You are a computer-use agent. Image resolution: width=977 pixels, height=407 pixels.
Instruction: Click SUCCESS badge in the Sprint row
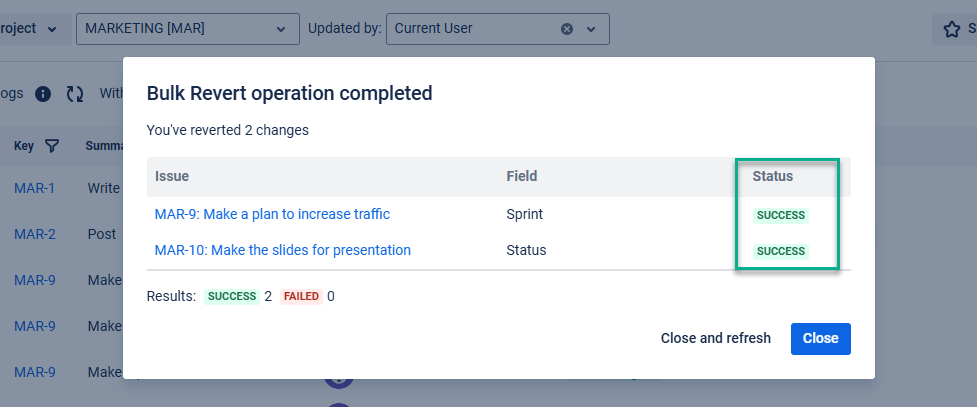click(781, 215)
